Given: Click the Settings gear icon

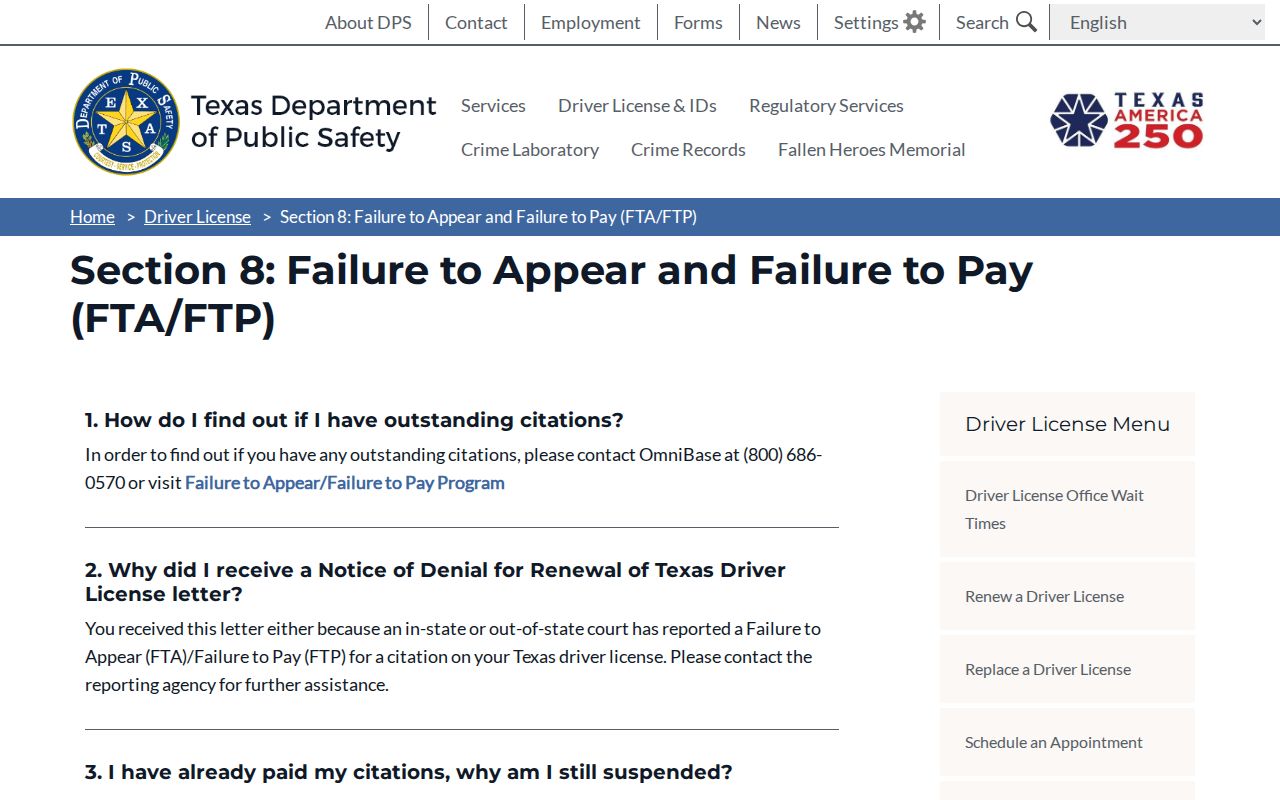Looking at the screenshot, I should point(914,22).
